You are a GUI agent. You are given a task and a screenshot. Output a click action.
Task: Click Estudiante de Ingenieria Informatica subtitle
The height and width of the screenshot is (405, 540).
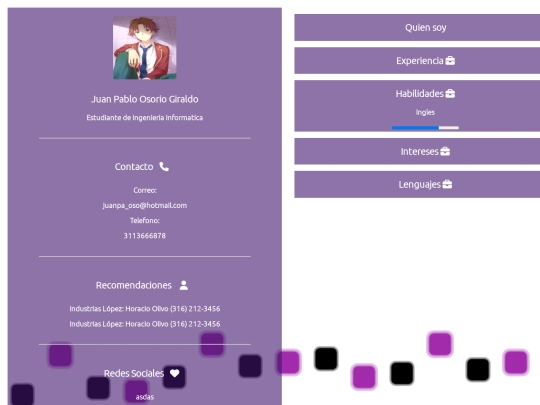(x=145, y=118)
